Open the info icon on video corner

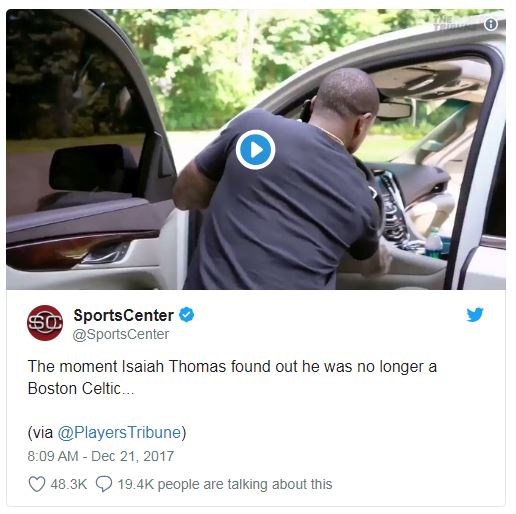click(491, 24)
